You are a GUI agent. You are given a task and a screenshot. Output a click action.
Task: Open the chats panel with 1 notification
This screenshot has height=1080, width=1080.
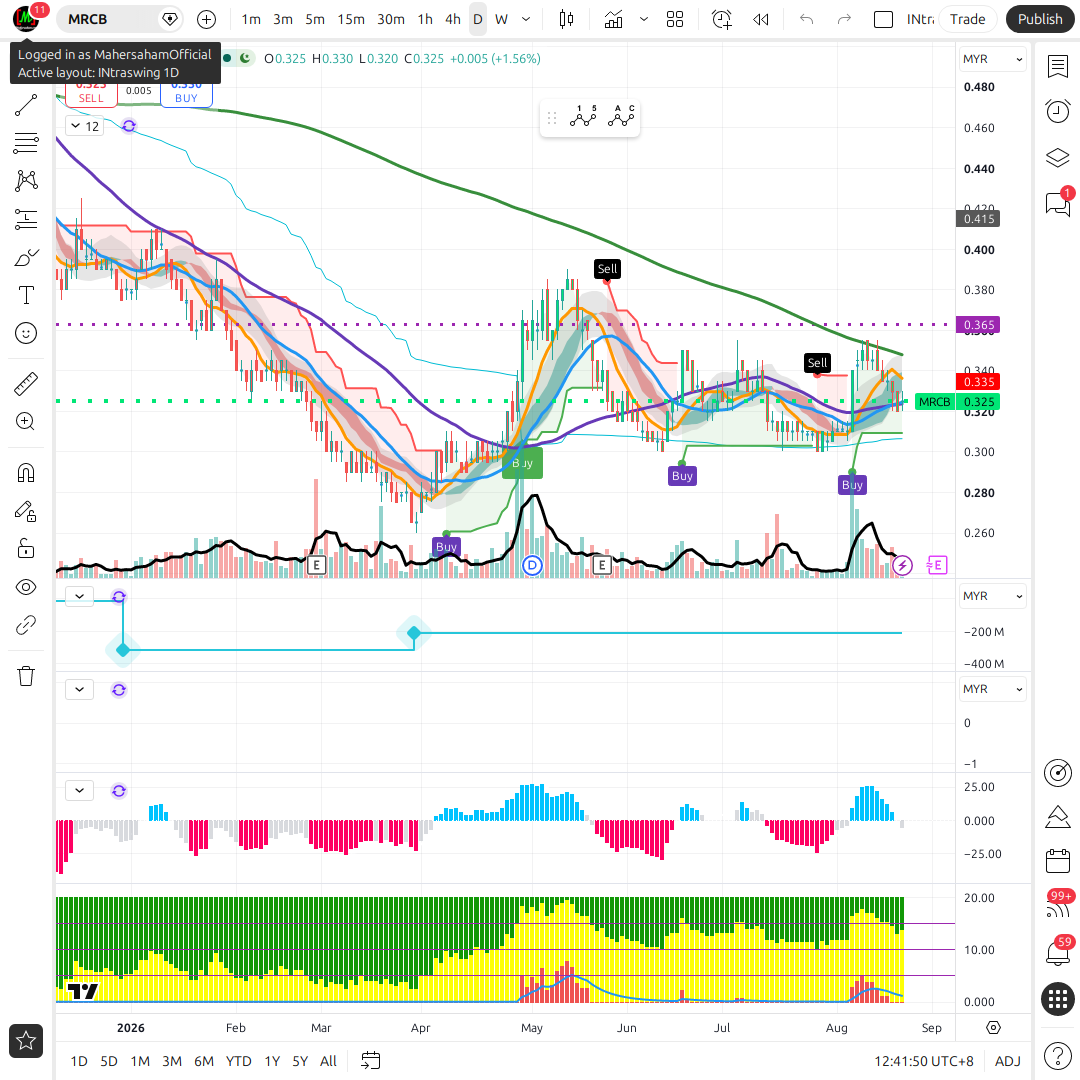click(x=1058, y=203)
